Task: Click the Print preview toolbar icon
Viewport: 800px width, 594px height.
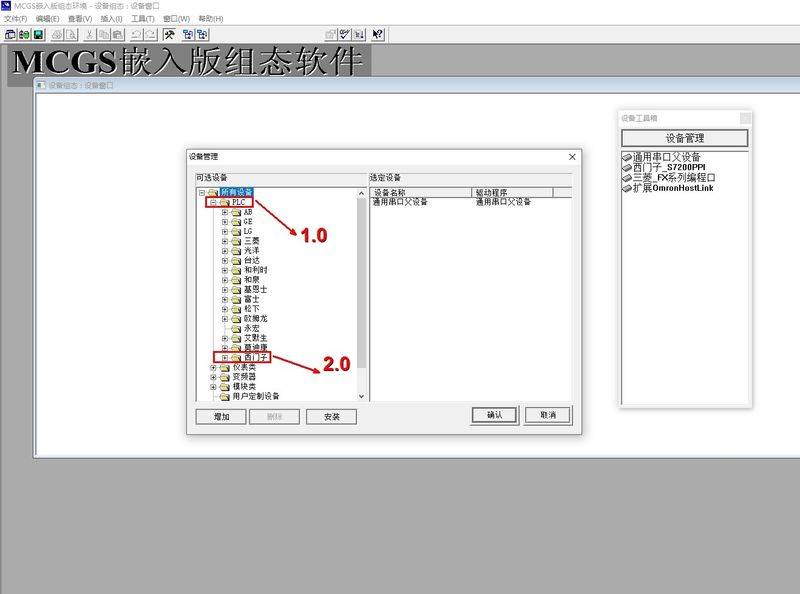Action: [71, 34]
